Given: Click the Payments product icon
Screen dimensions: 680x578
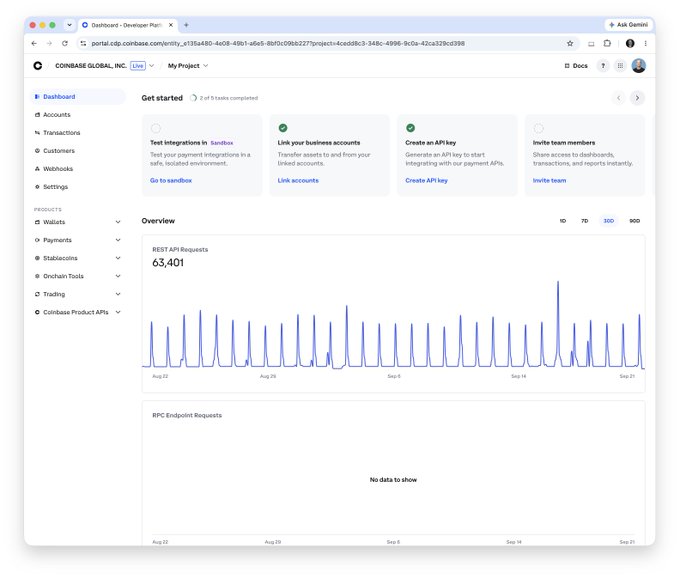Looking at the screenshot, I should (37, 240).
